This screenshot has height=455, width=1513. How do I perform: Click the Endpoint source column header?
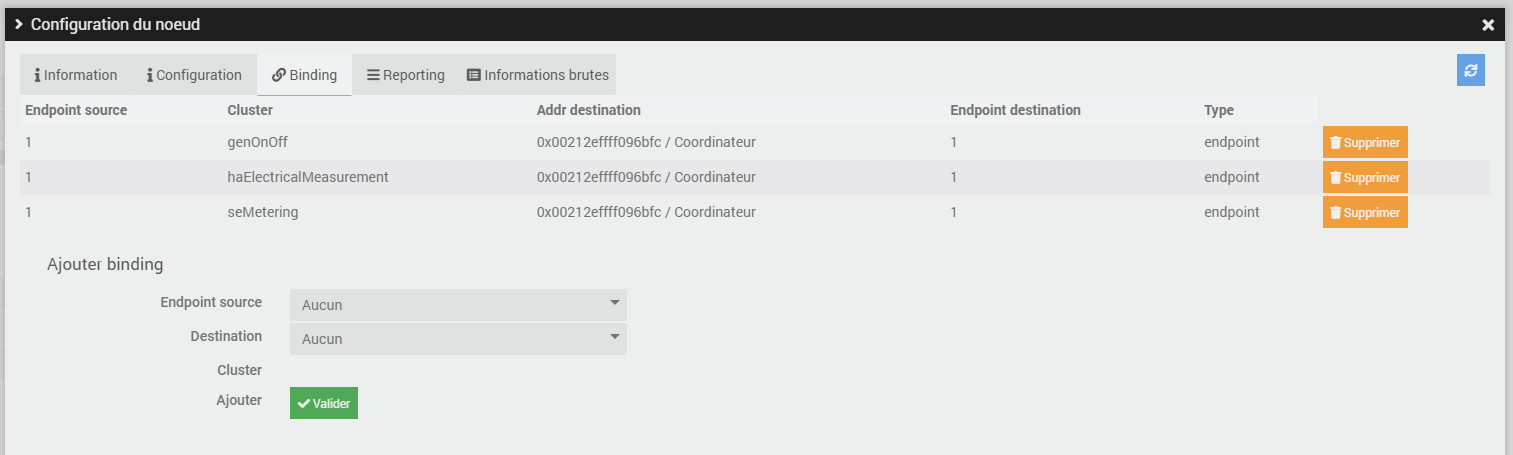[76, 110]
